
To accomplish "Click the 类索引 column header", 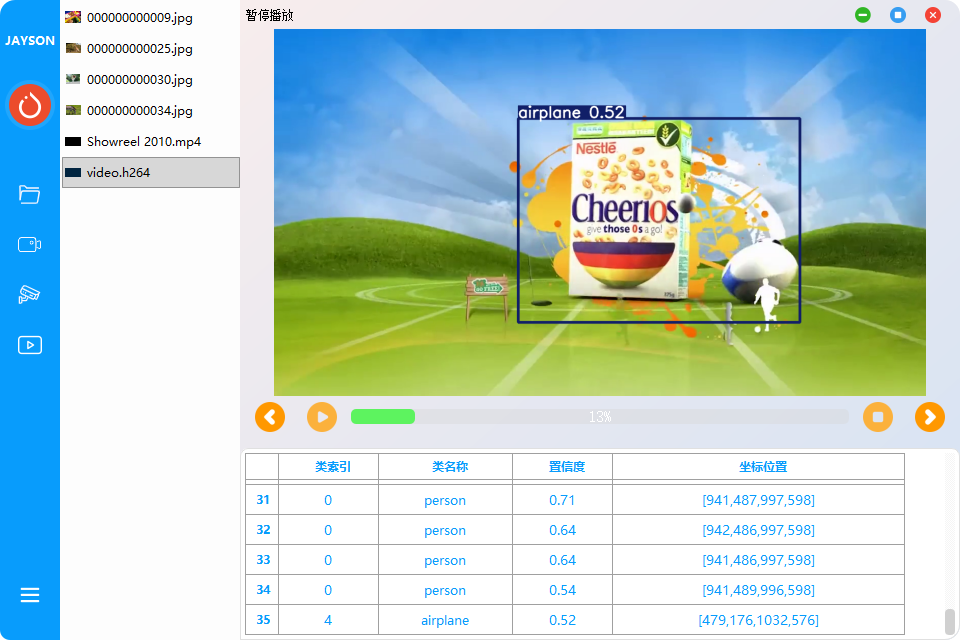I will coord(329,467).
